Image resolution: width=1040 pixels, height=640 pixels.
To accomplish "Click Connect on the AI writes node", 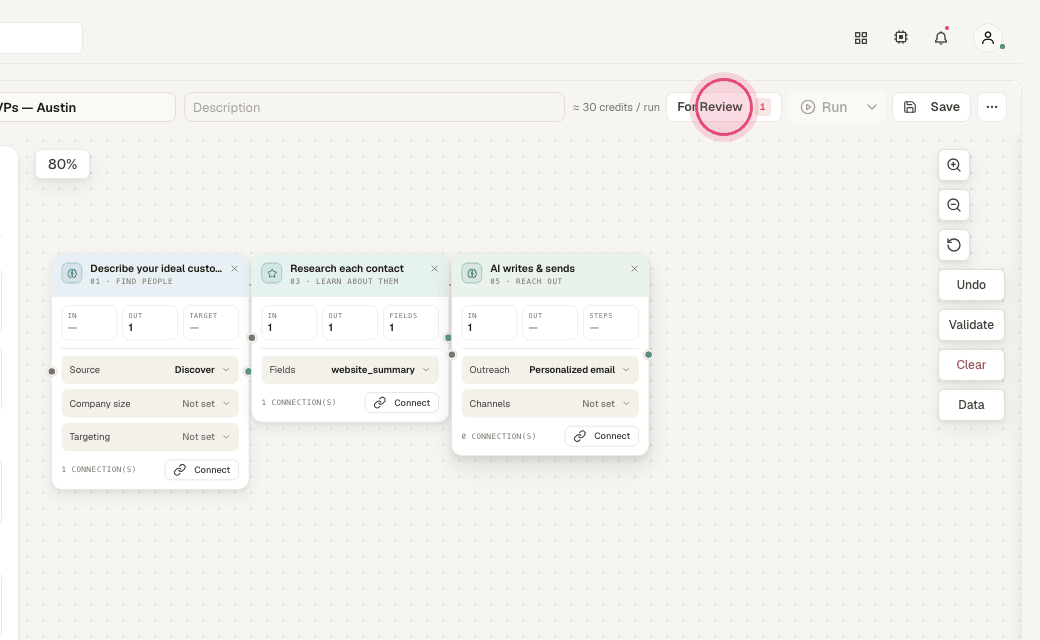I will click(x=602, y=436).
